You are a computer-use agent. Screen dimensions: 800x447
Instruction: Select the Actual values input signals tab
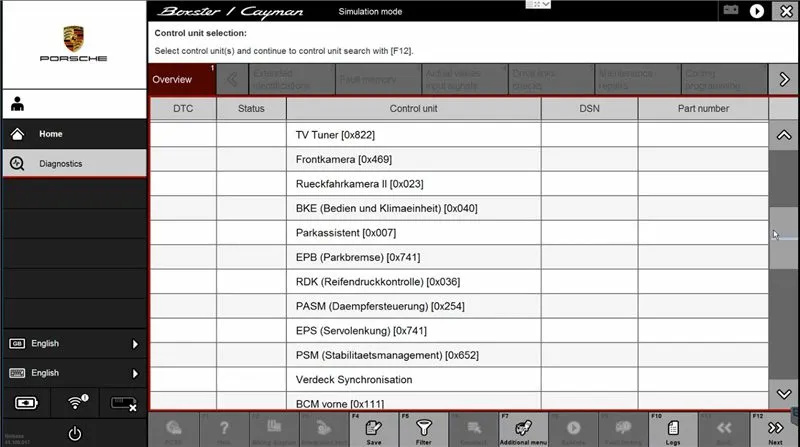[465, 79]
